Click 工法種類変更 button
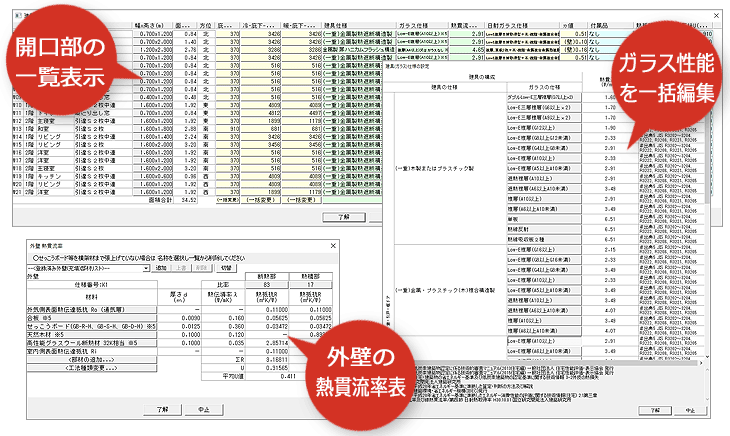730x436 pixels. pos(92,368)
